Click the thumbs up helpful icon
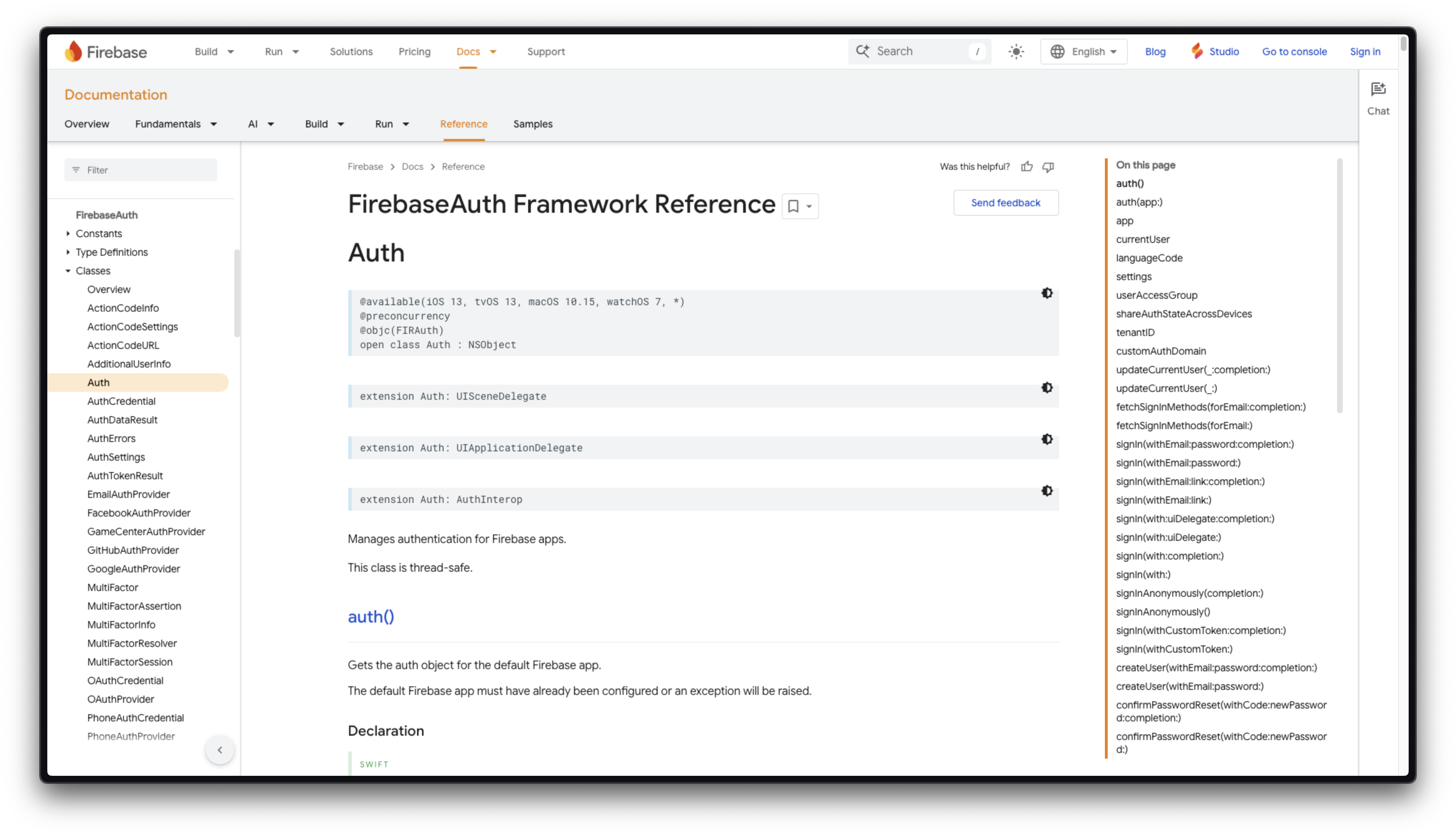This screenshot has height=836, width=1456. 1027,167
